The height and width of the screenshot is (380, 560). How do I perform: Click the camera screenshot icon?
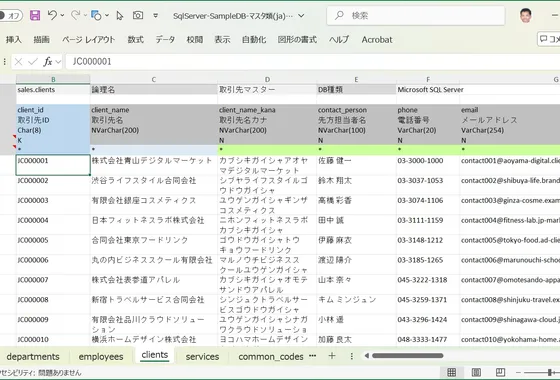tap(138, 15)
